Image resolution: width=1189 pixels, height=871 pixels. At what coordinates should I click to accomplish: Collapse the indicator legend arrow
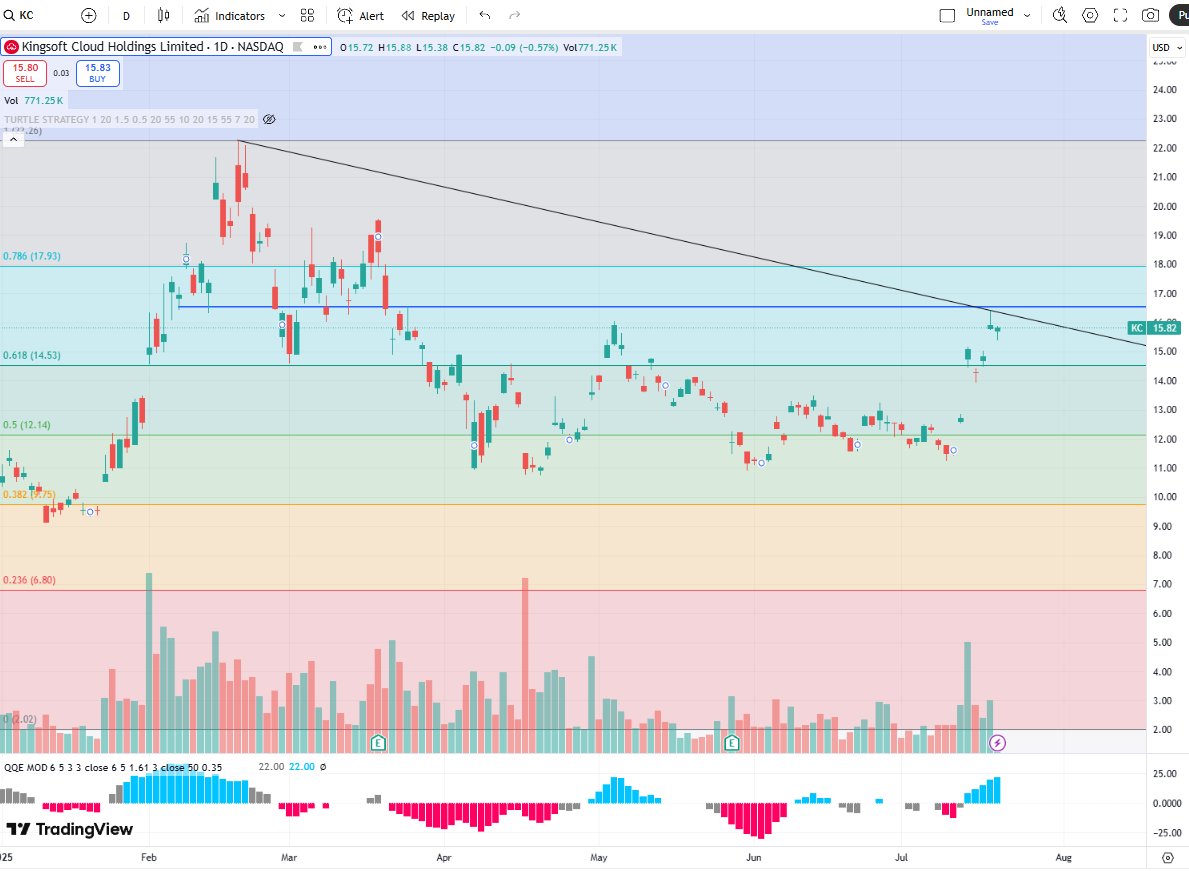(14, 139)
